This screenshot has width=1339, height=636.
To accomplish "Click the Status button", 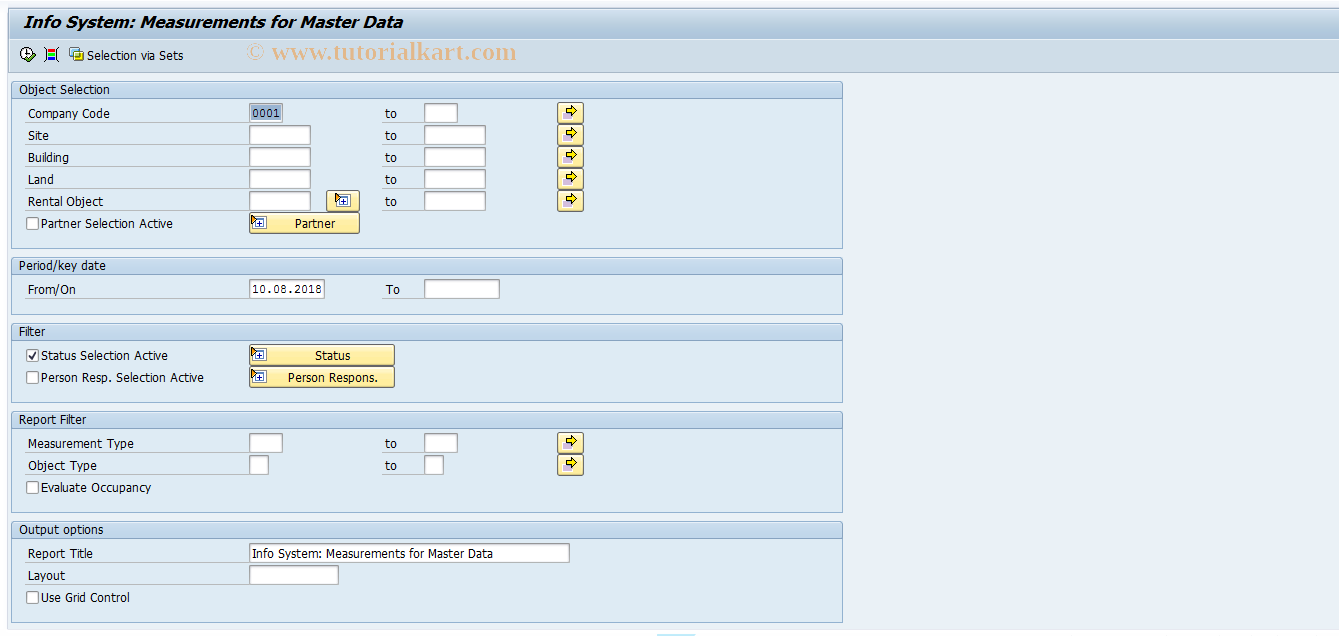I will click(321, 355).
